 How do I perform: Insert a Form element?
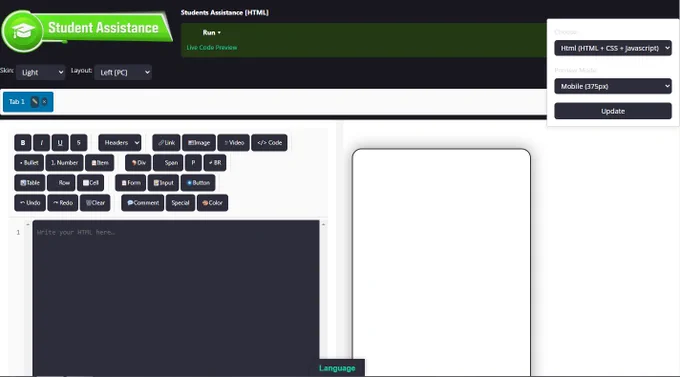pos(131,183)
